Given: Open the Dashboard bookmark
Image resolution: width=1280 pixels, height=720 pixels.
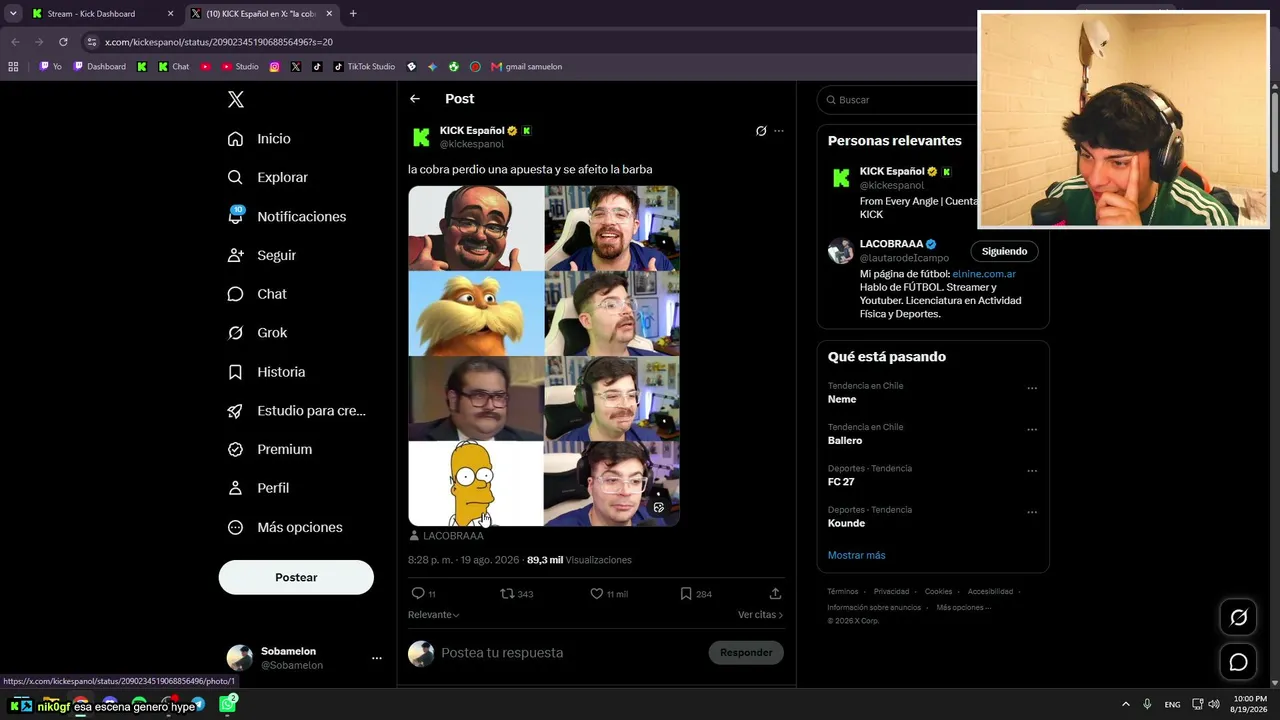Looking at the screenshot, I should pyautogui.click(x=99, y=67).
